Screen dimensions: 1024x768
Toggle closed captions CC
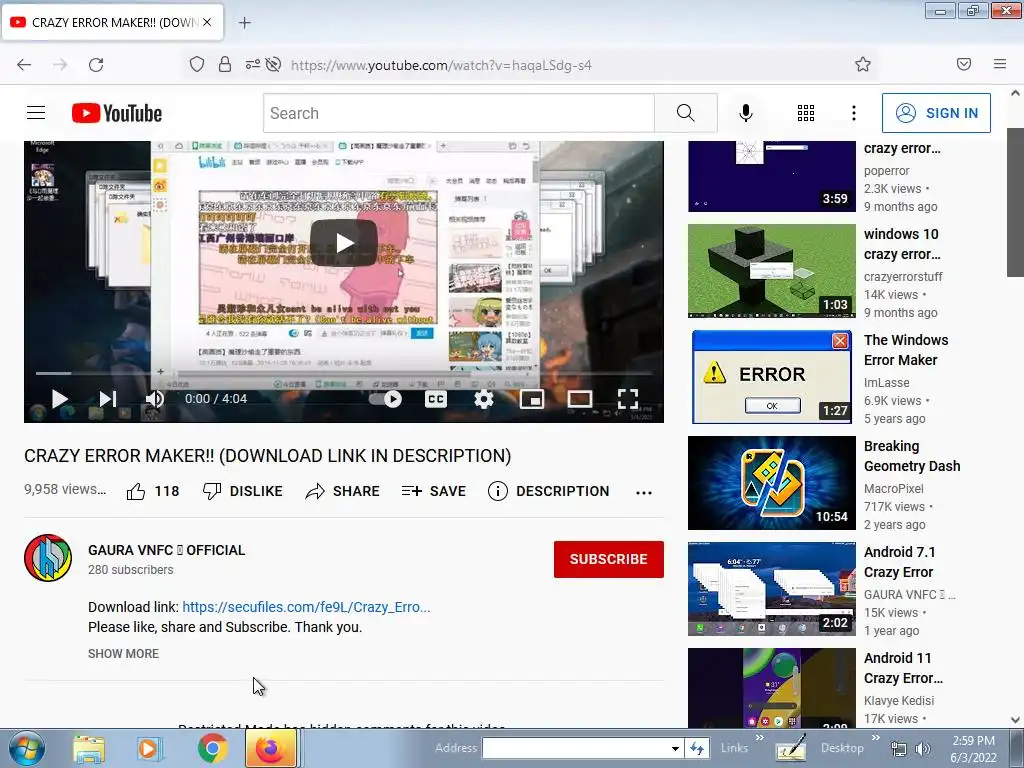[x=436, y=398]
